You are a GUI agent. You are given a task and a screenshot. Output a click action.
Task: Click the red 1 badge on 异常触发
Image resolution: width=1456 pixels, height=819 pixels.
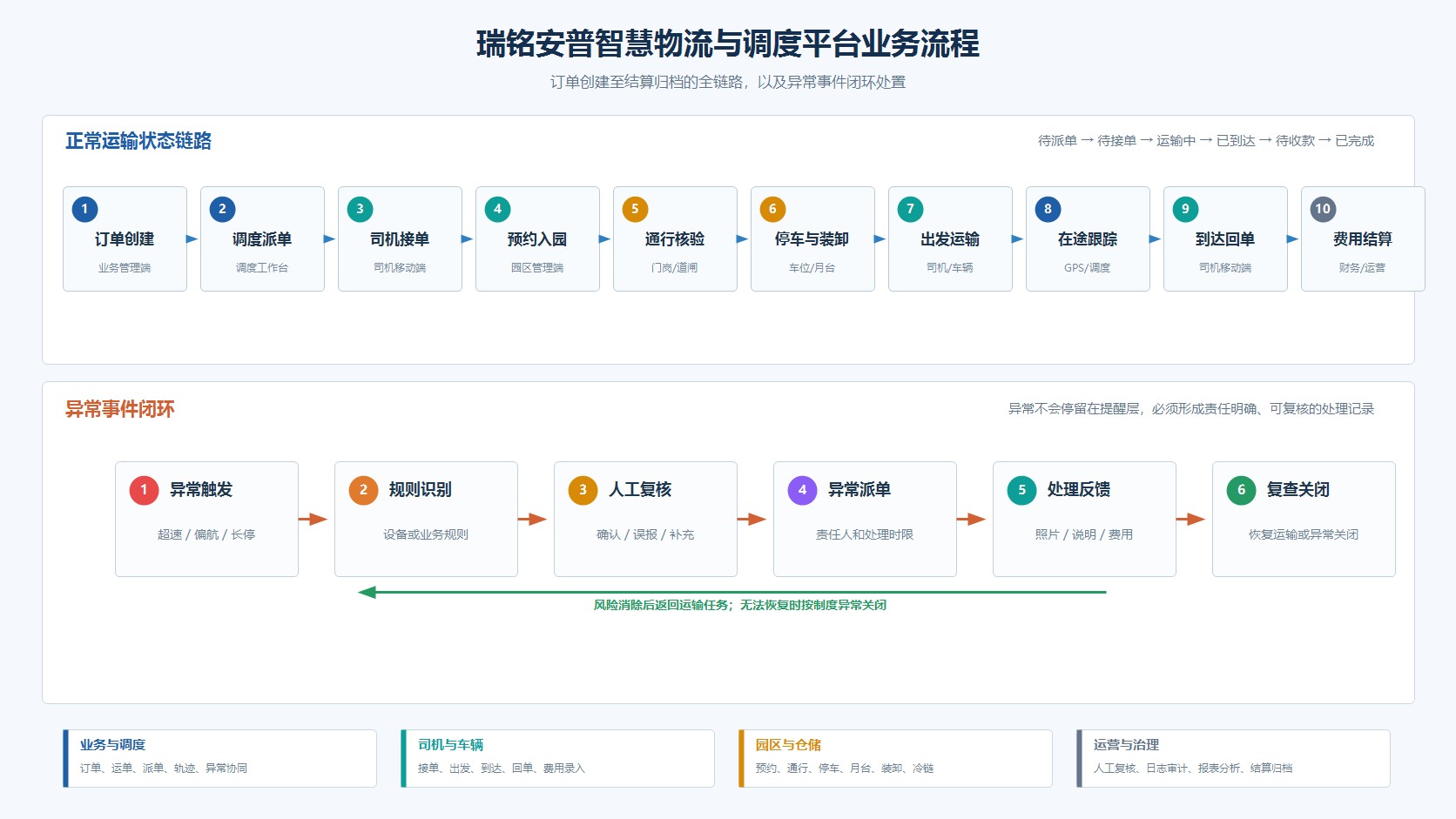(144, 490)
